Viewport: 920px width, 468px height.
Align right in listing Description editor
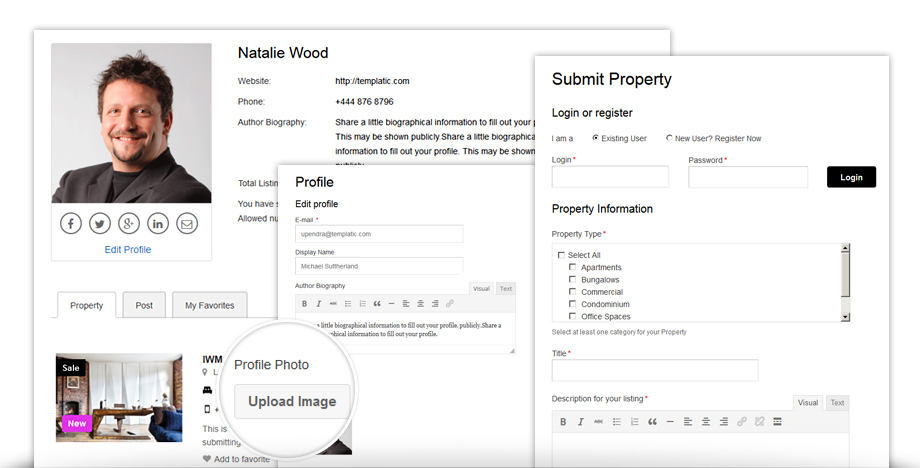click(x=724, y=422)
